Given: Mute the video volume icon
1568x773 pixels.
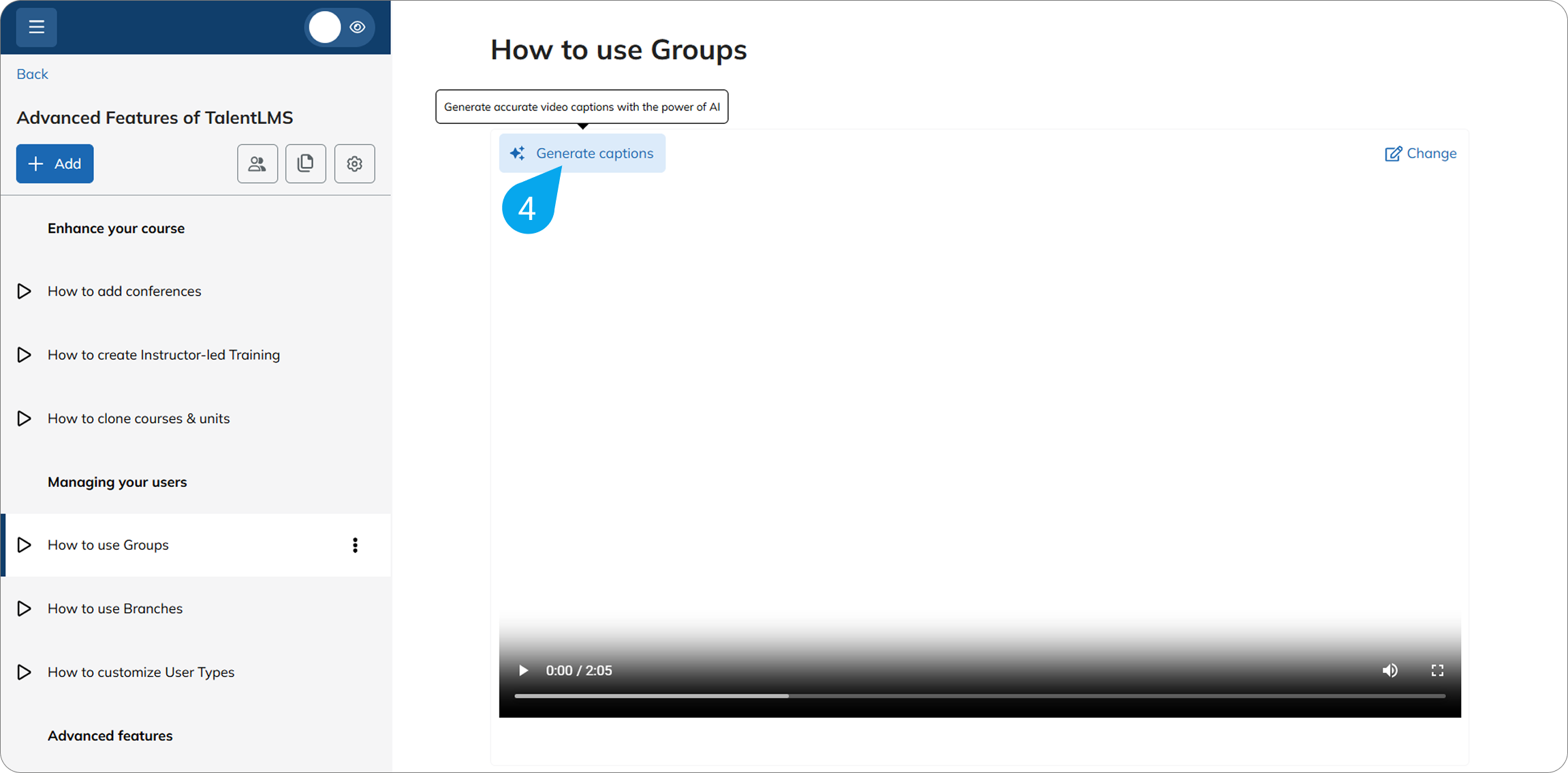Looking at the screenshot, I should pyautogui.click(x=1390, y=670).
